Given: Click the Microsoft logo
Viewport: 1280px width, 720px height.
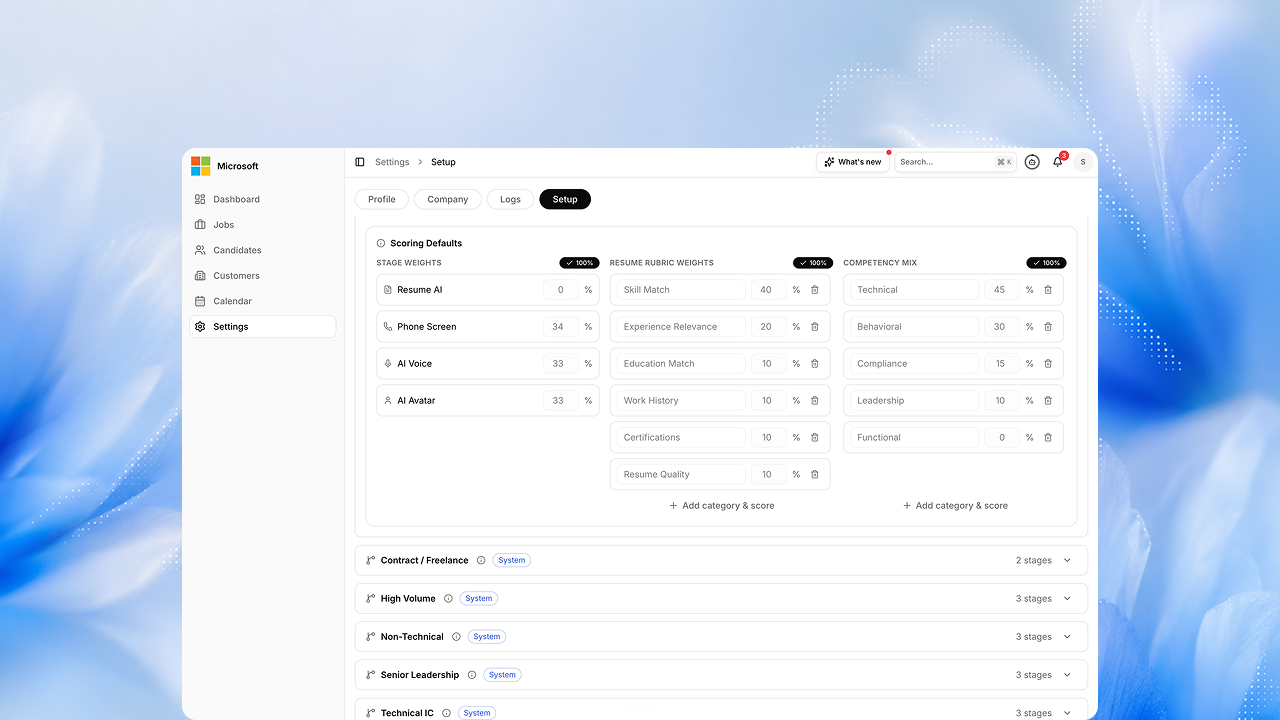Looking at the screenshot, I should point(201,166).
